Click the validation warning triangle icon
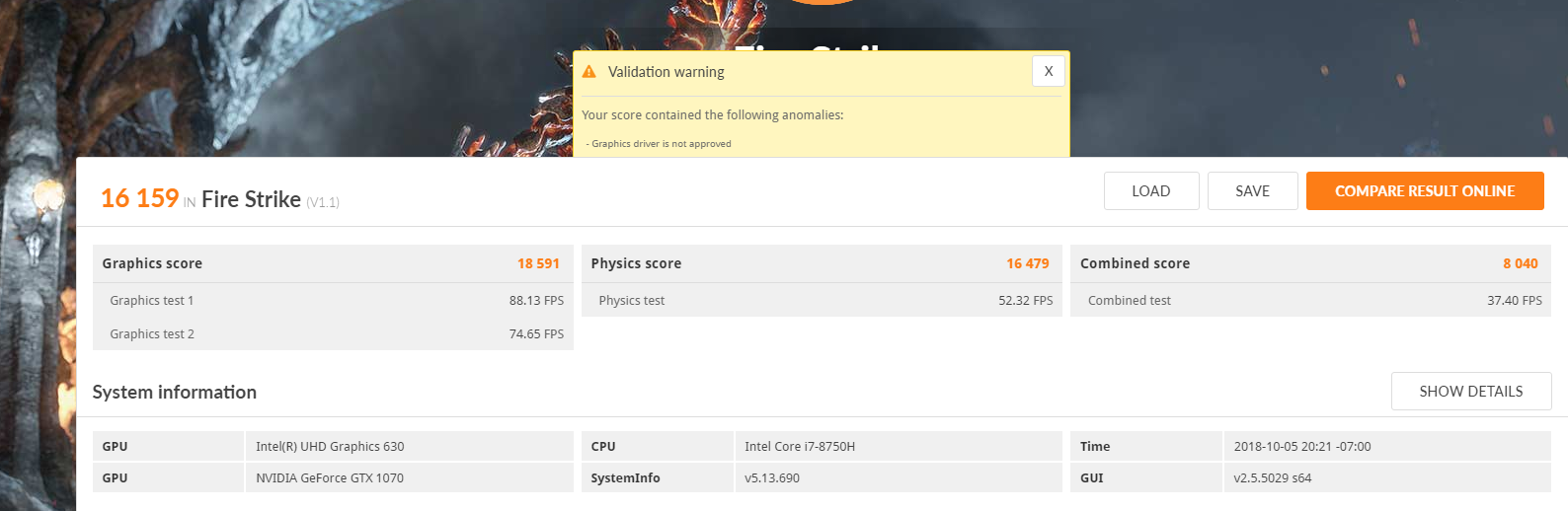The height and width of the screenshot is (511, 1568). [x=589, y=72]
